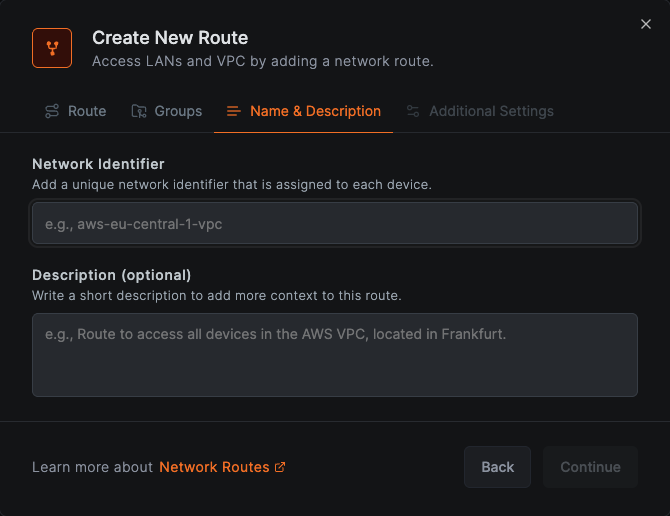Click the Continue button
This screenshot has height=516, width=670.
(590, 467)
